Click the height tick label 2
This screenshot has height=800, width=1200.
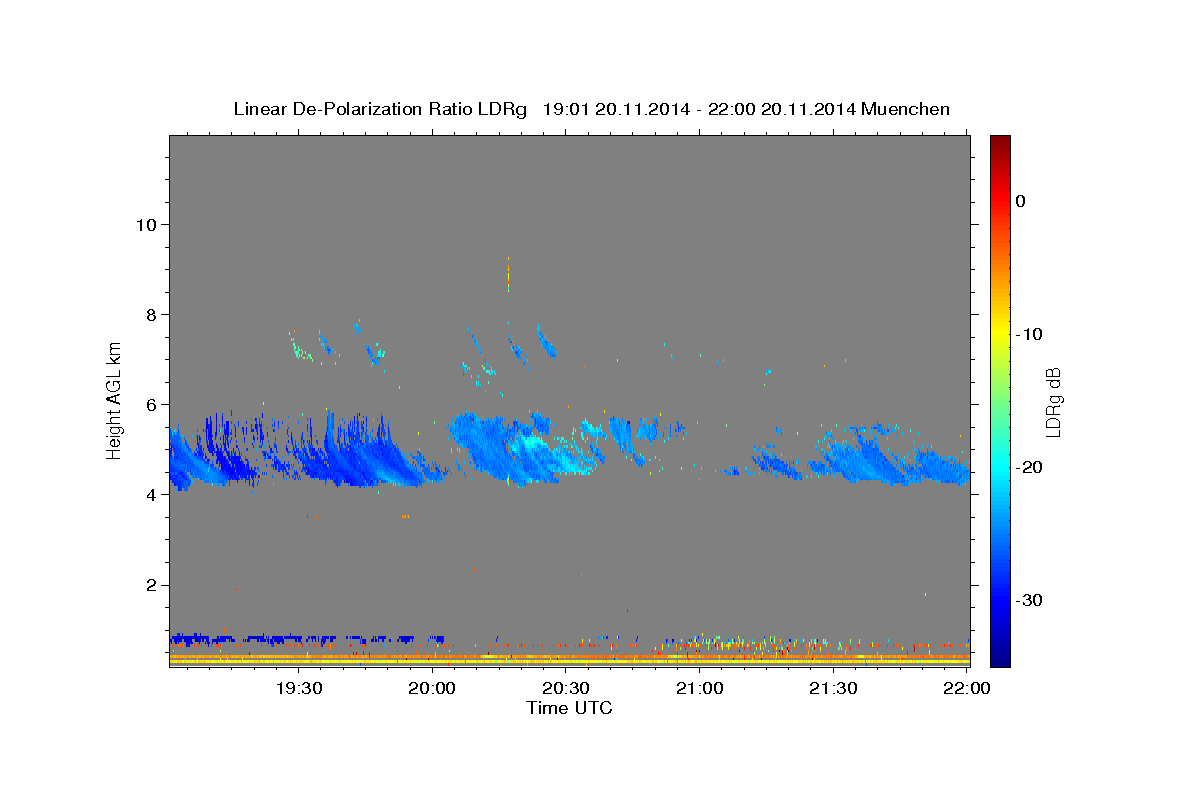150,585
